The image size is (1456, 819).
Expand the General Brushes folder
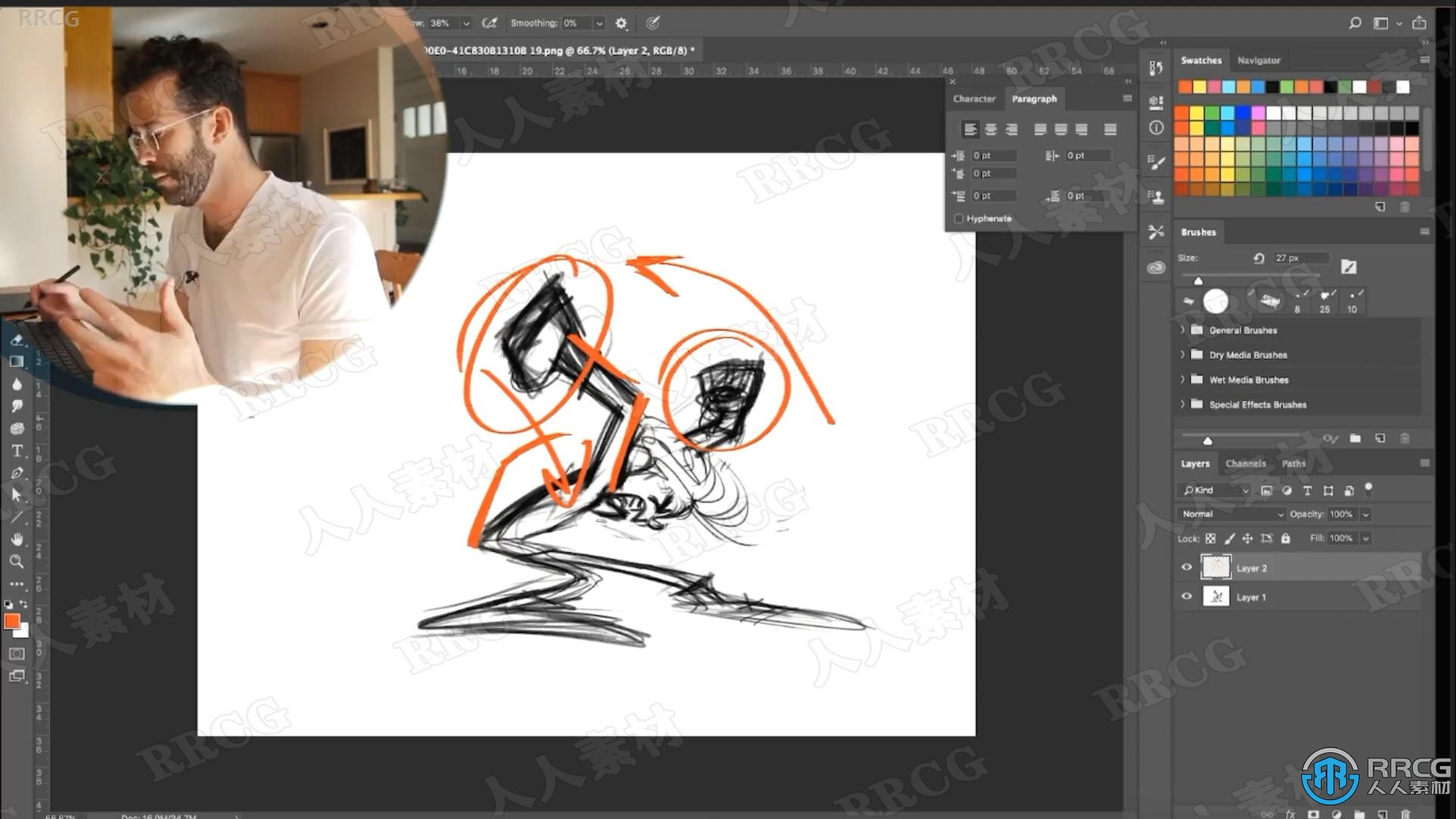1182,330
